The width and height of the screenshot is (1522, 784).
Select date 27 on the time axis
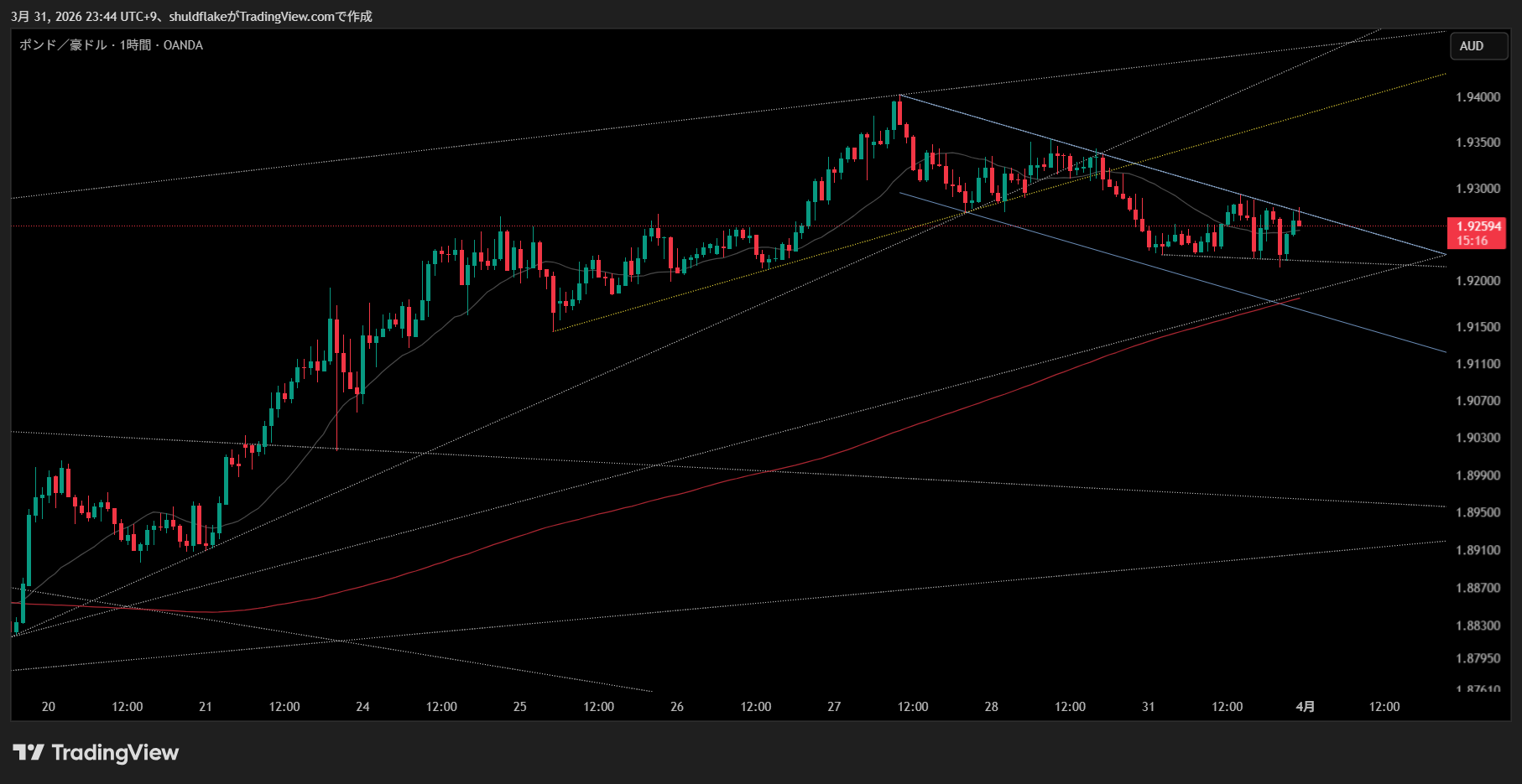[x=834, y=707]
